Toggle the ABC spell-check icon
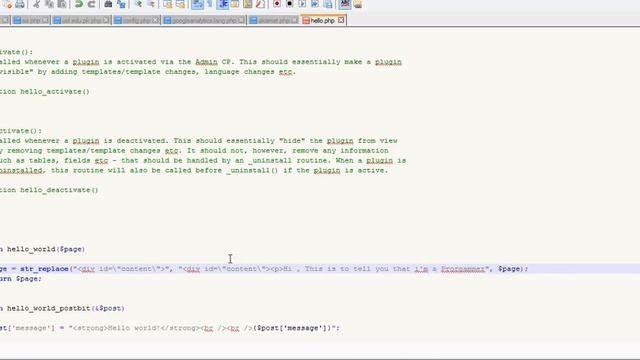Image resolution: width=640 pixels, height=360 pixels. tap(345, 4)
